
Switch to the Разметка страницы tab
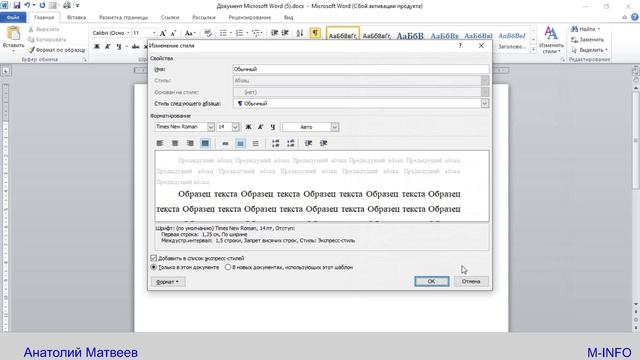[123, 18]
